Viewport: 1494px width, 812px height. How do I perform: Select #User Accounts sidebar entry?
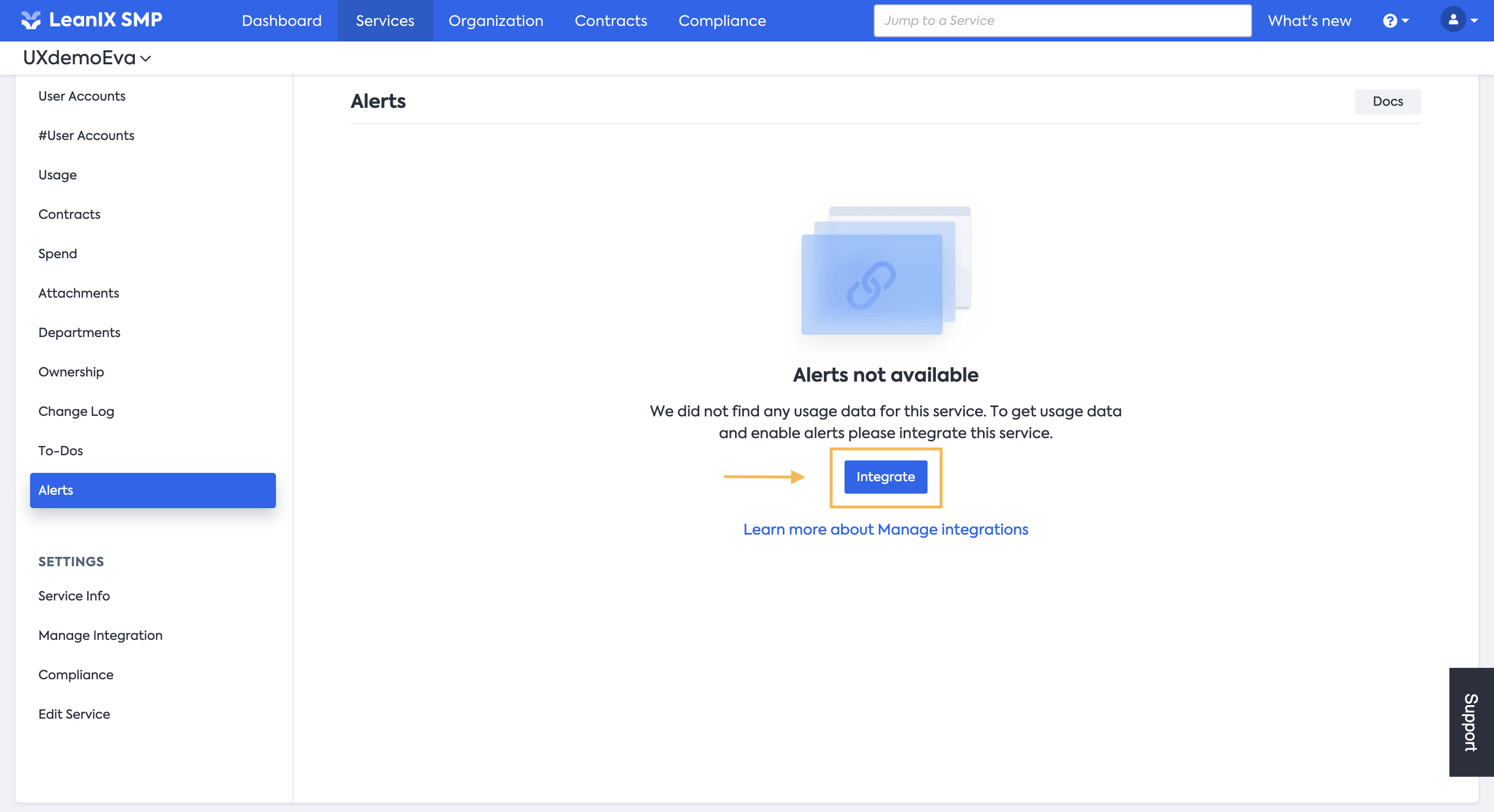(87, 135)
